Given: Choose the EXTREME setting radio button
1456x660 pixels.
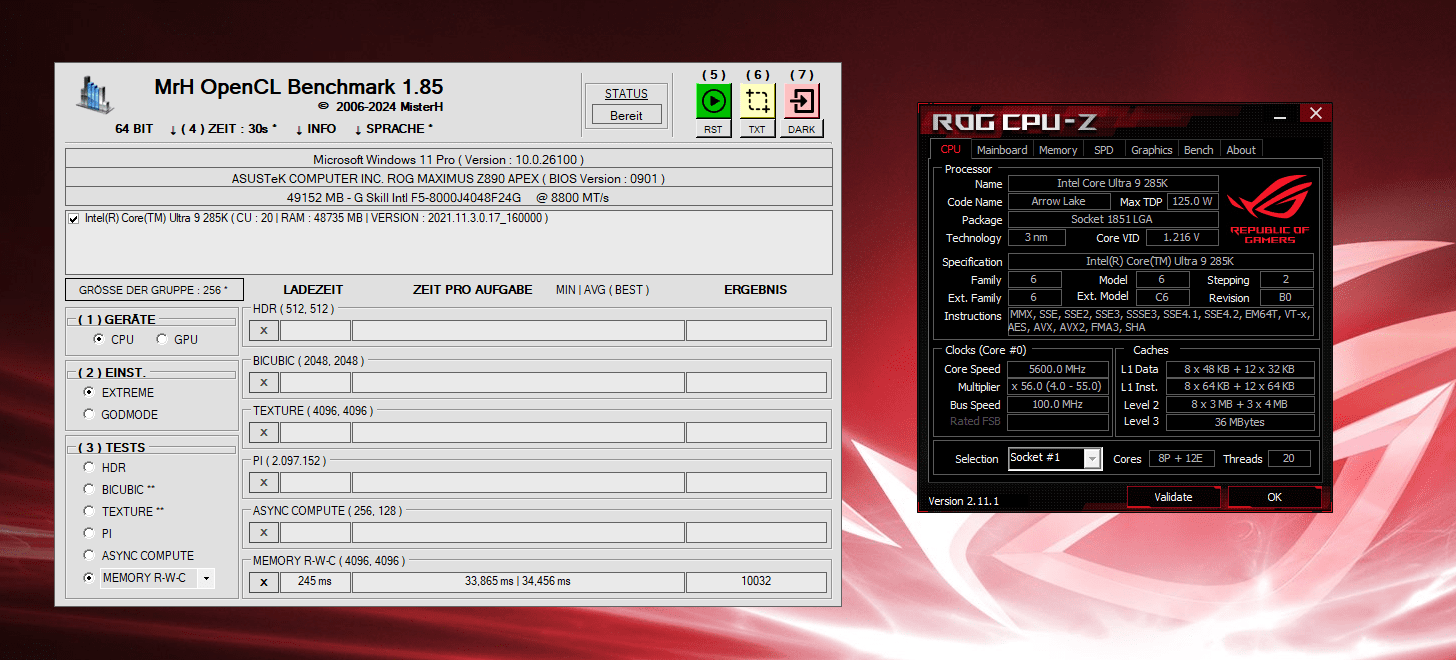Looking at the screenshot, I should [89, 392].
